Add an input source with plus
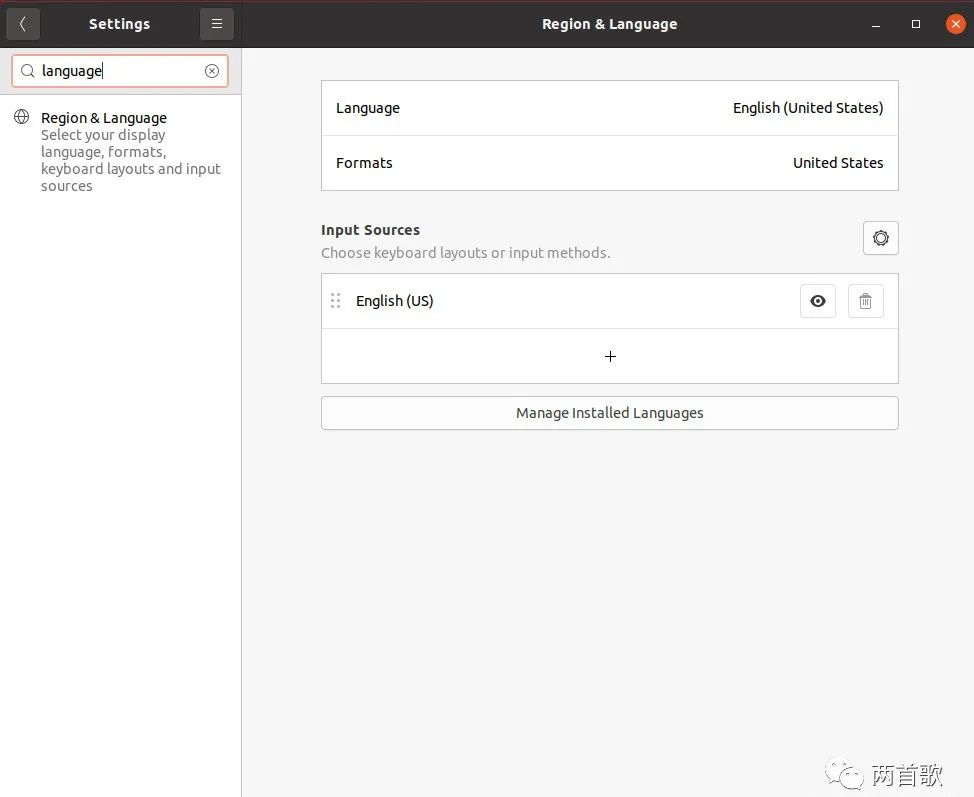The image size is (974, 797). 610,356
